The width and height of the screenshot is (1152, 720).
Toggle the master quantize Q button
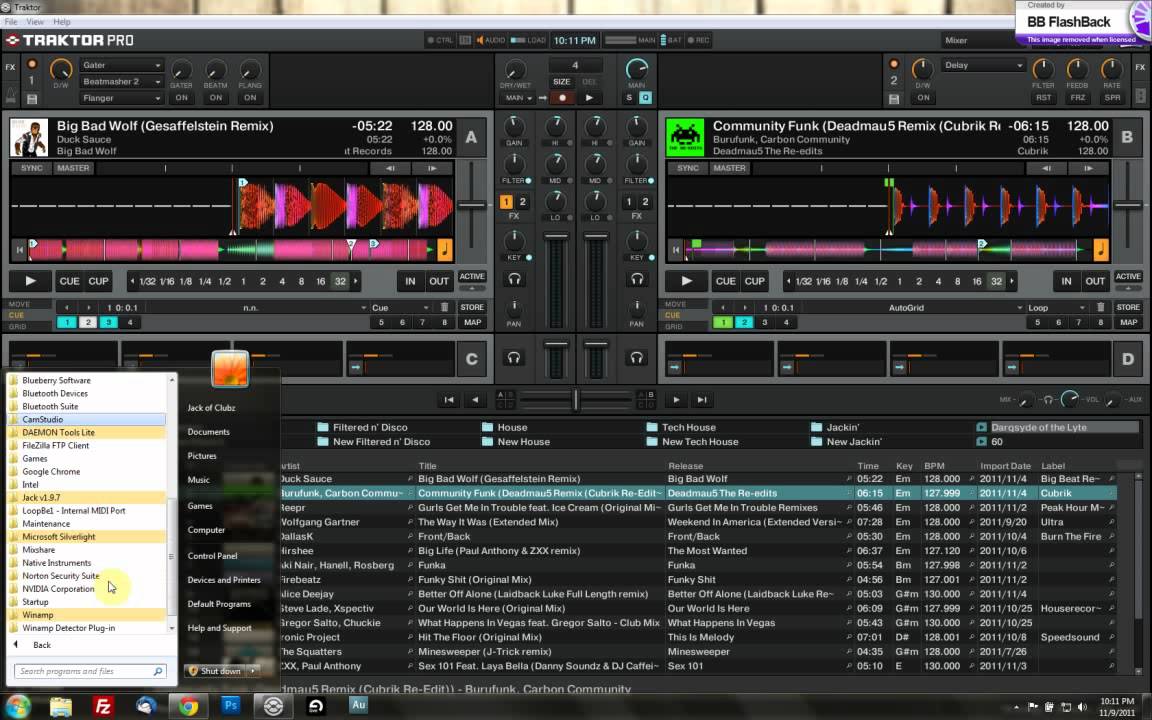645,98
